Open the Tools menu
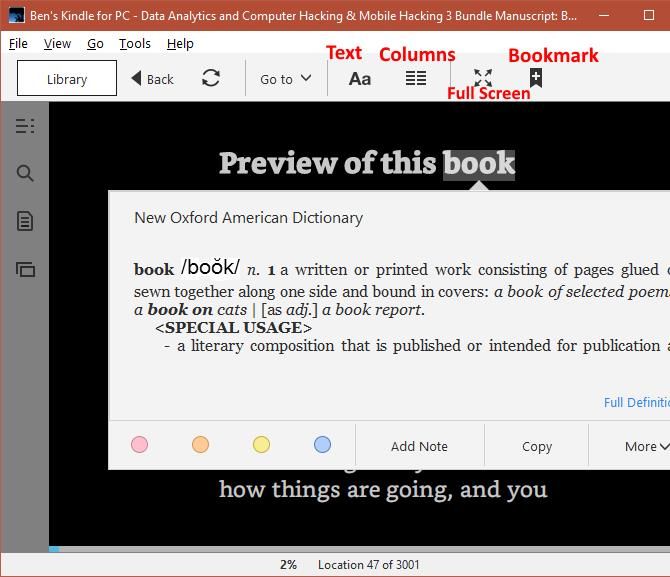Screen dimensions: 670x577 [135, 44]
